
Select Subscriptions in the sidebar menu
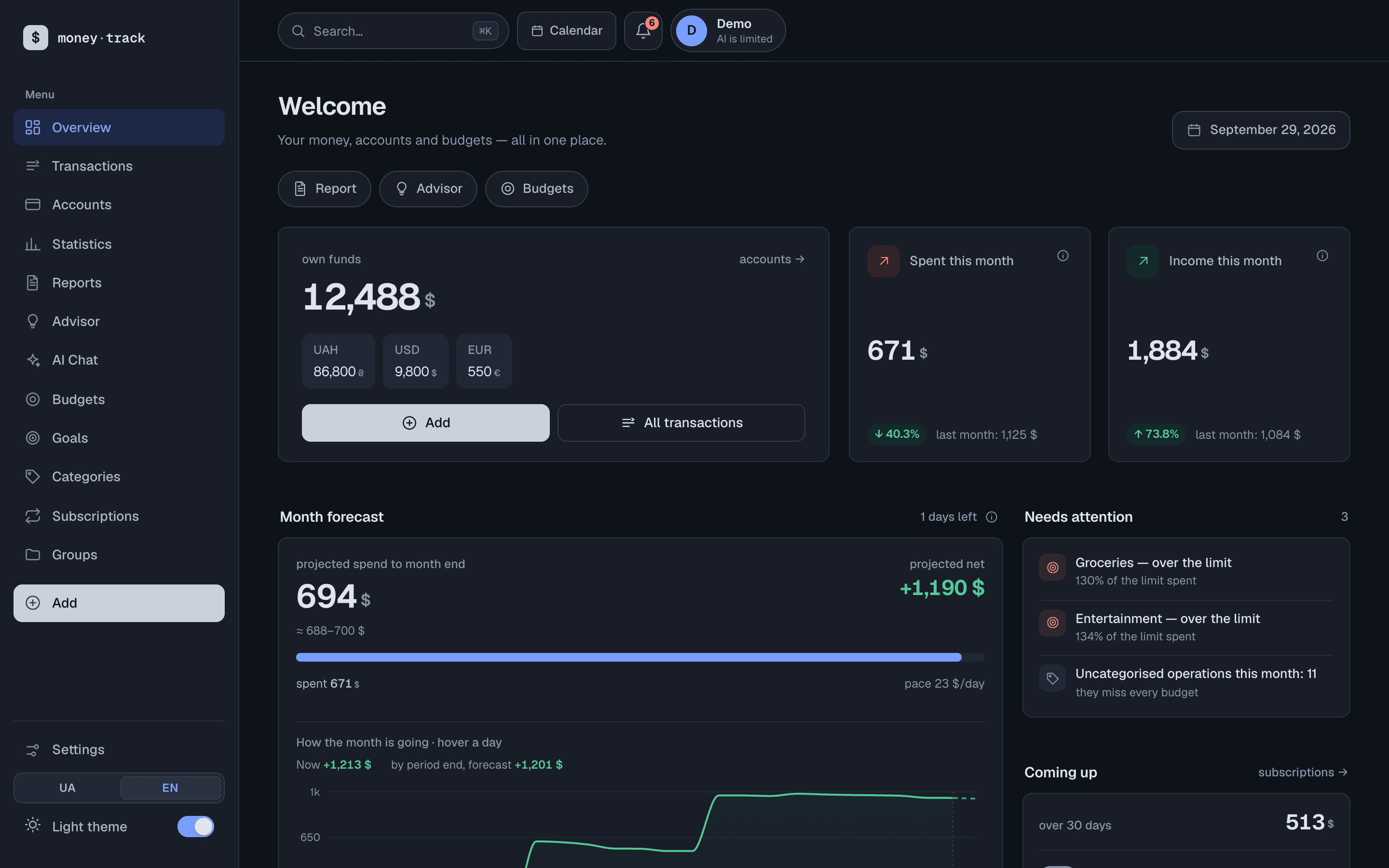119,515
